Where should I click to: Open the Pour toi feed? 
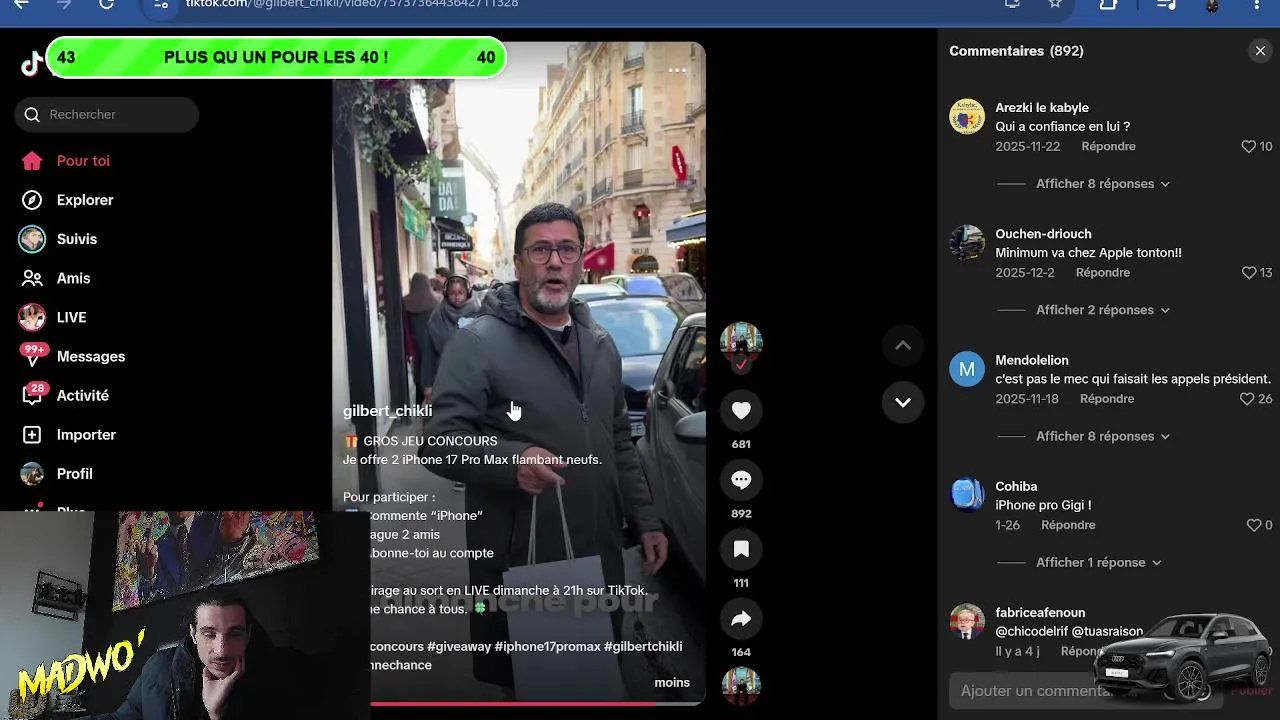coord(83,161)
